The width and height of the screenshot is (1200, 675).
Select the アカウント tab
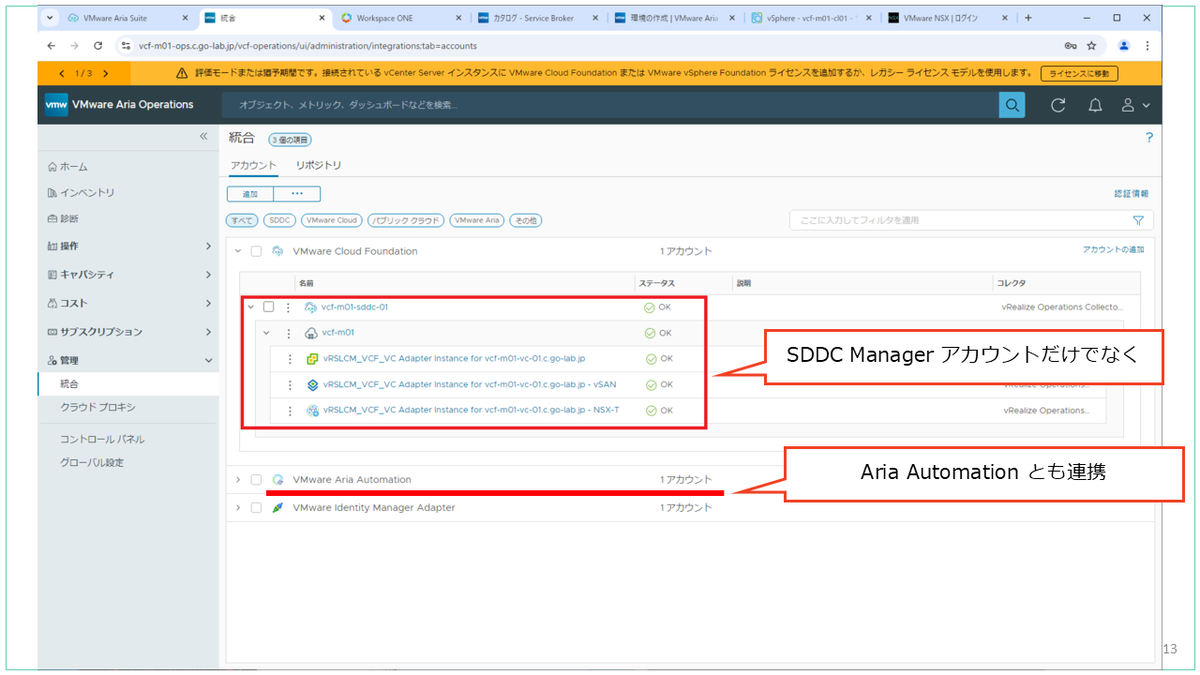click(254, 165)
